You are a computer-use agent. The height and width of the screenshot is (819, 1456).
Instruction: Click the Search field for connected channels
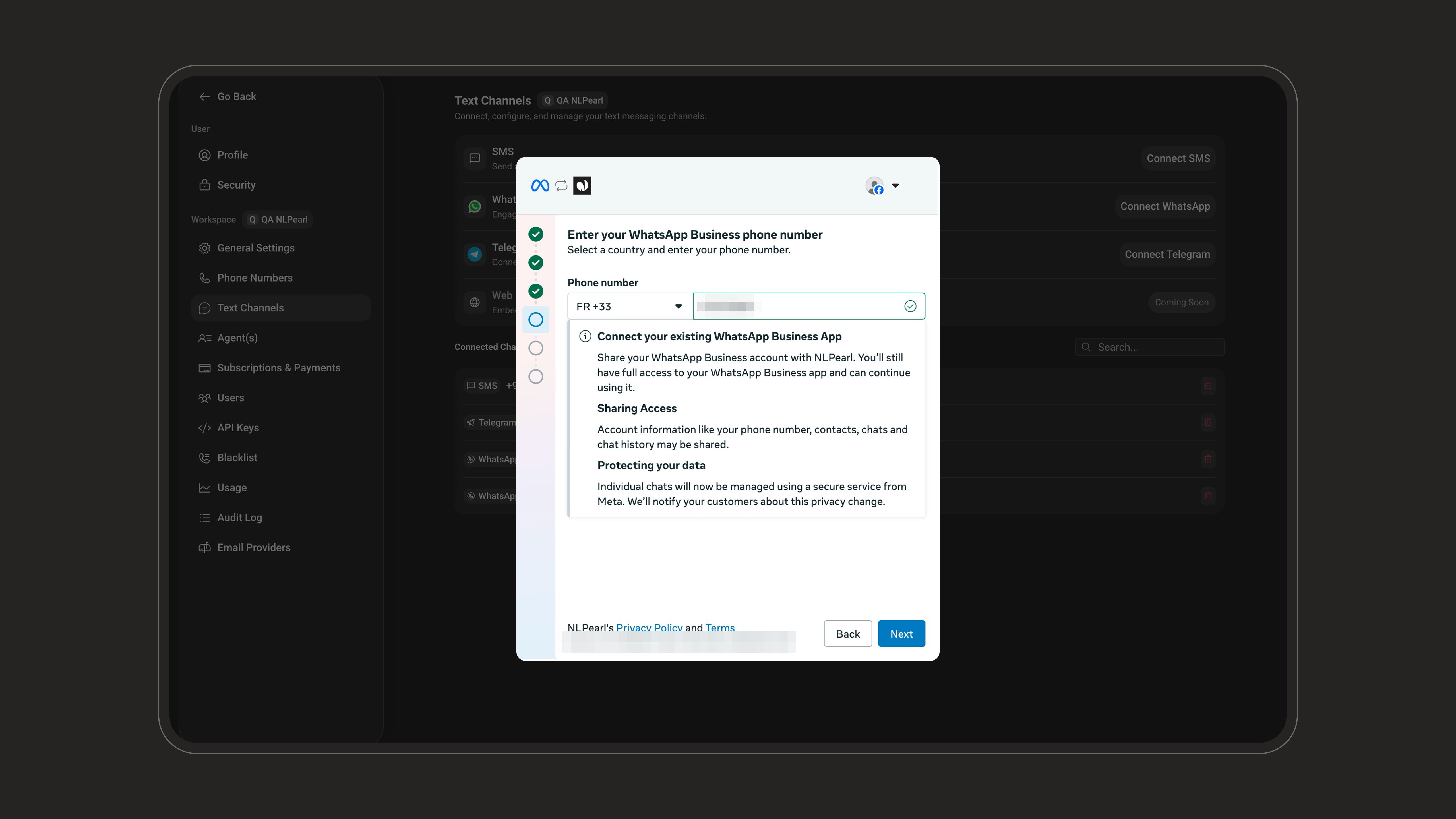click(1149, 347)
